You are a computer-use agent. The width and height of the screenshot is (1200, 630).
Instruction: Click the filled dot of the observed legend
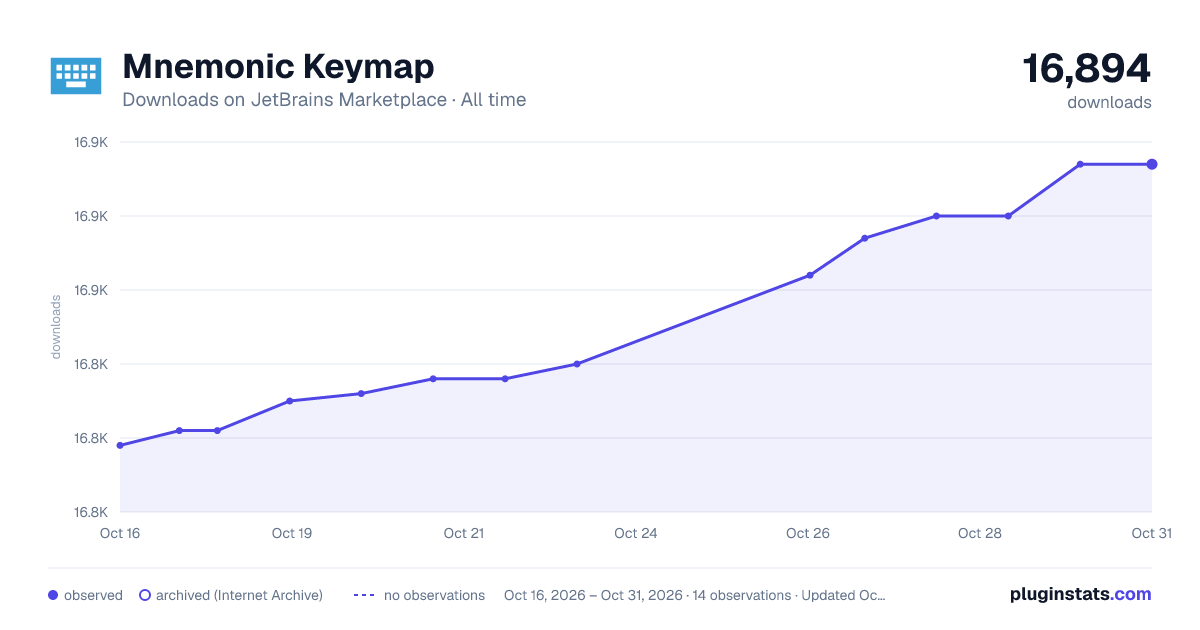point(53,595)
